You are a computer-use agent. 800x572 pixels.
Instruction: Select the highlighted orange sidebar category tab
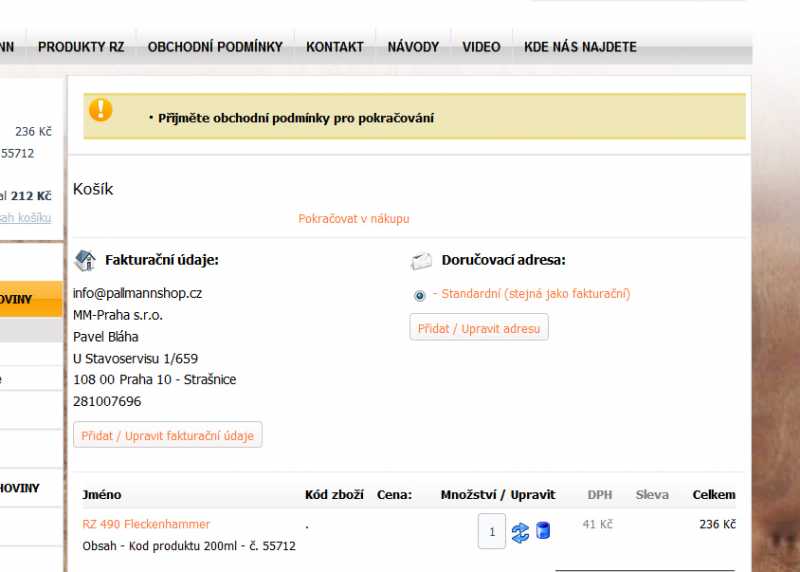coord(30,299)
